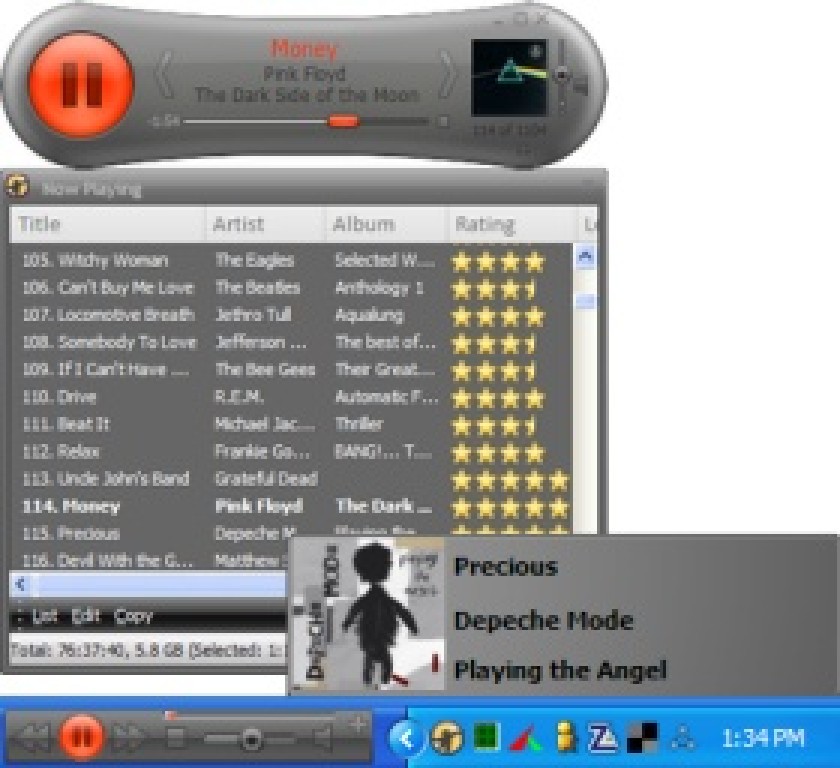Stop playback from the taskbar player

pyautogui.click(x=176, y=738)
